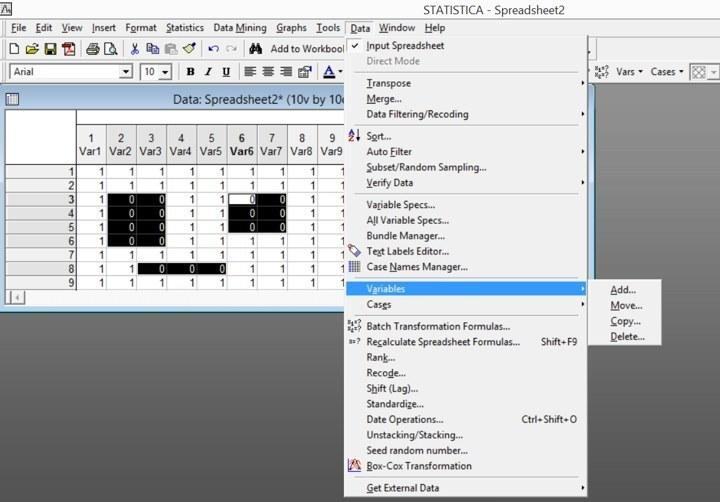Image resolution: width=720 pixels, height=502 pixels.
Task: Click the Add to Workbook button
Action: (x=307, y=49)
